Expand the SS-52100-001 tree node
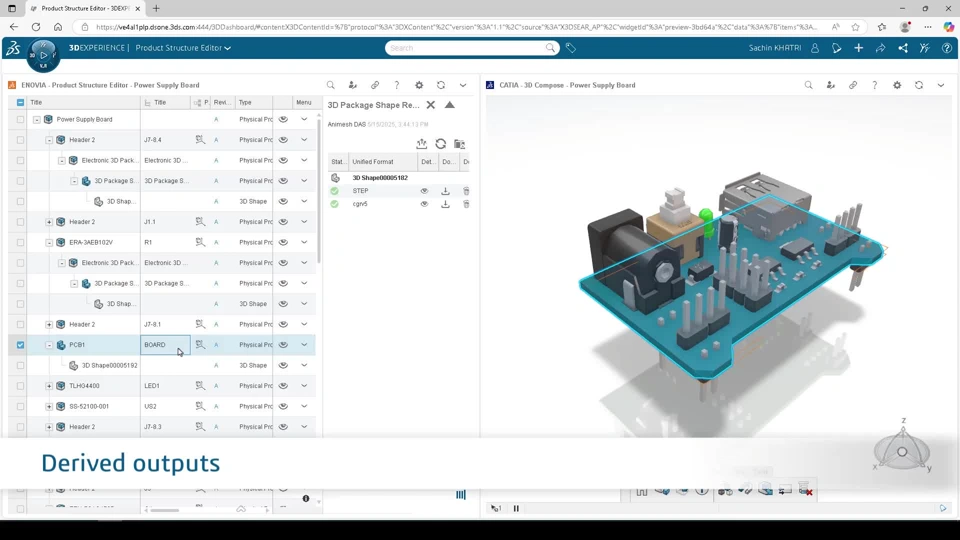The width and height of the screenshot is (960, 540). tap(49, 407)
